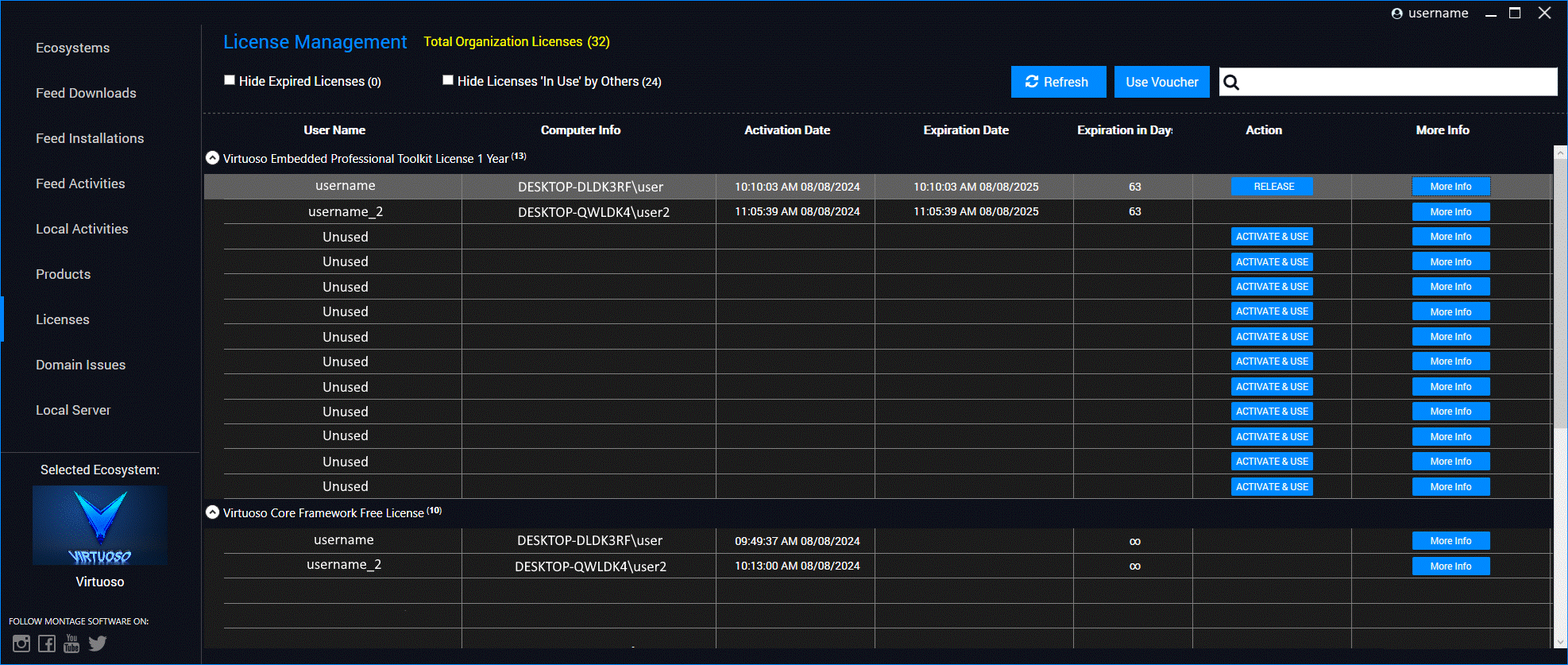This screenshot has width=1568, height=665.
Task: Collapse Virtuoso Embedded Professional Toolkit License group
Action: coord(212,158)
